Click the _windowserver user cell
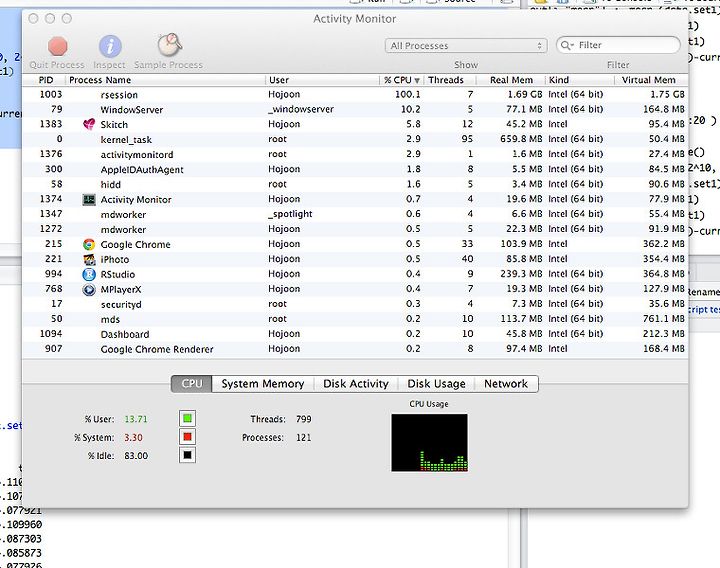The height and width of the screenshot is (568, 720). click(x=301, y=109)
